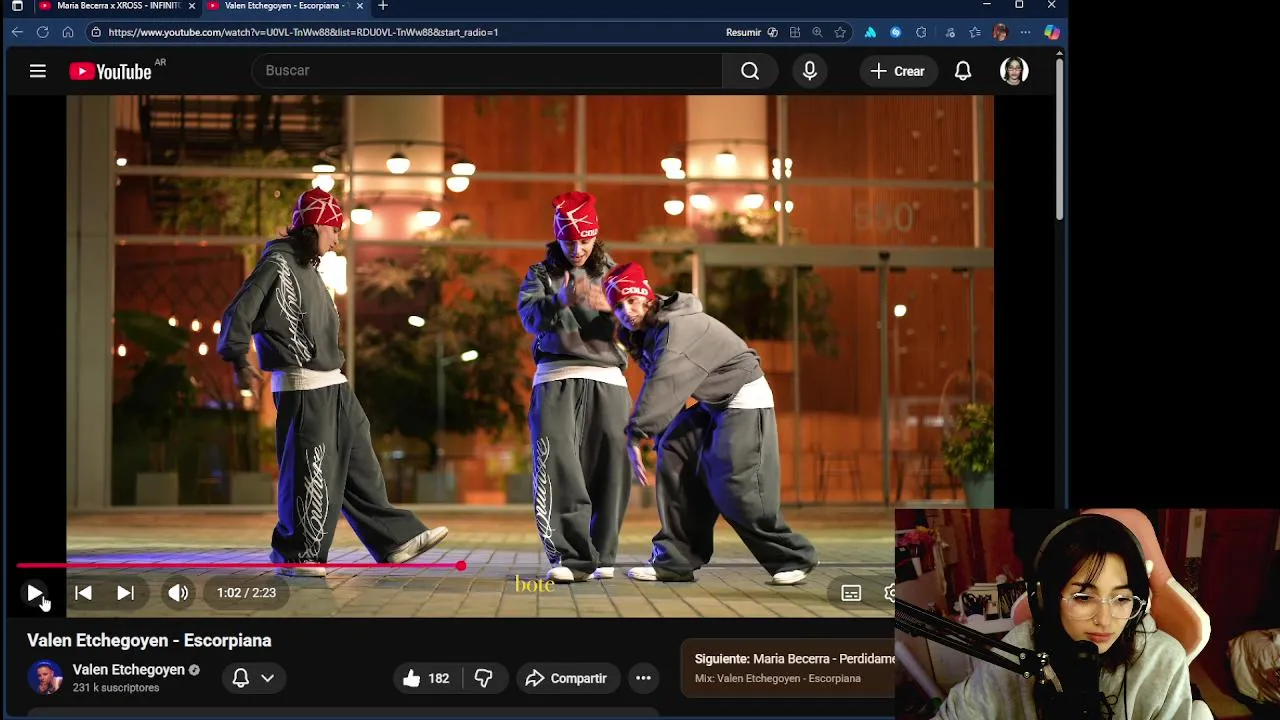Open the favorites list icon
Viewport: 1280px width, 720px height.
(975, 32)
